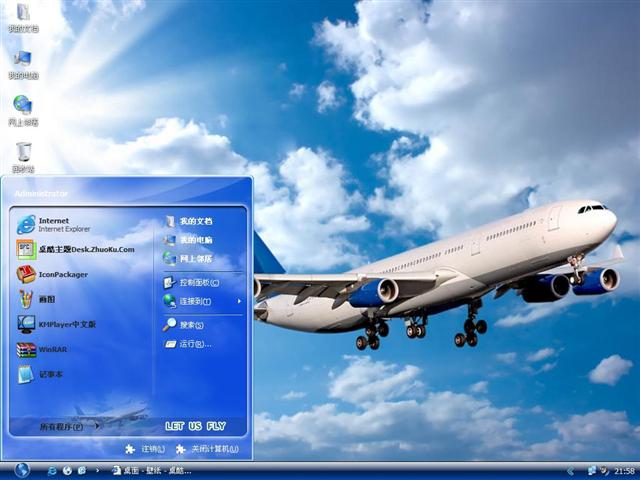Open the Desk.ZhuoKu.Com theme entry
This screenshot has width=640, height=480.
(76, 249)
